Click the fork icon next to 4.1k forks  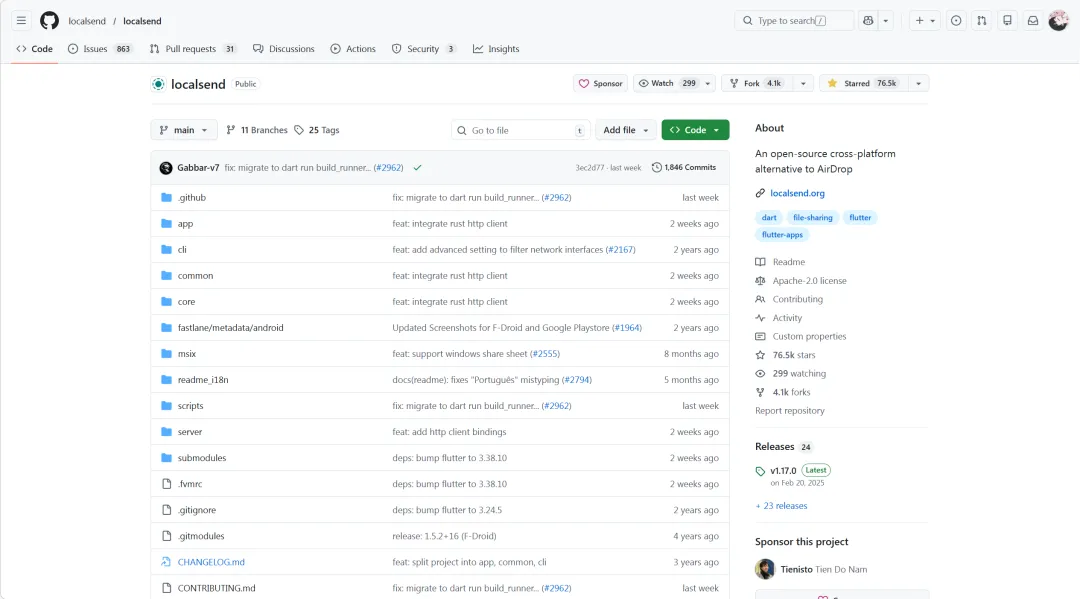760,392
